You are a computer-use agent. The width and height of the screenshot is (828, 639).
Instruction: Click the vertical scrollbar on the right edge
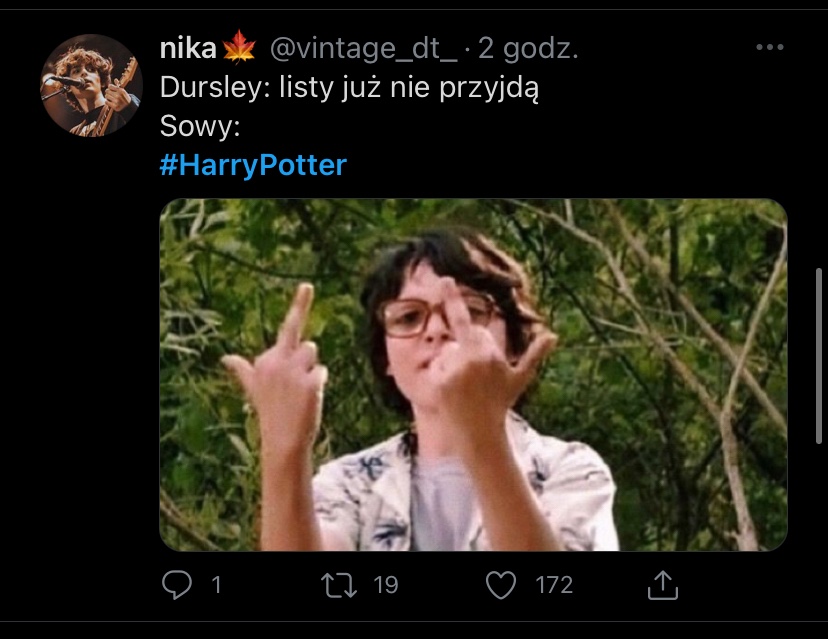click(x=820, y=350)
